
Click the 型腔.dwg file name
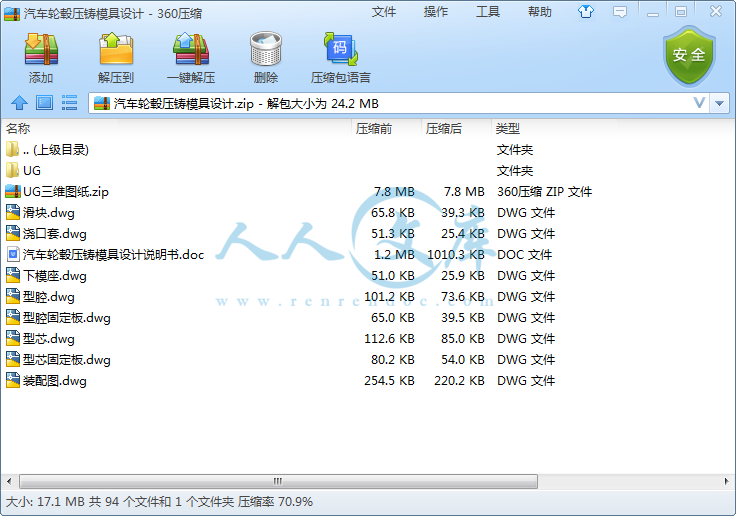pyautogui.click(x=49, y=297)
